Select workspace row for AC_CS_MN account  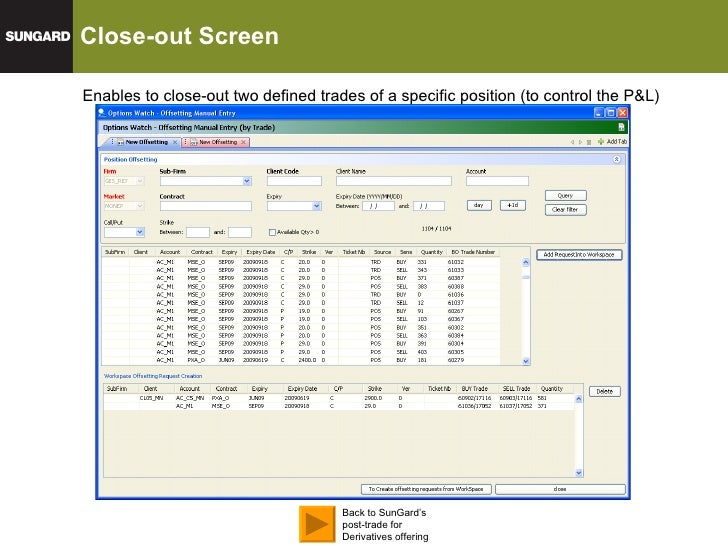(339, 398)
